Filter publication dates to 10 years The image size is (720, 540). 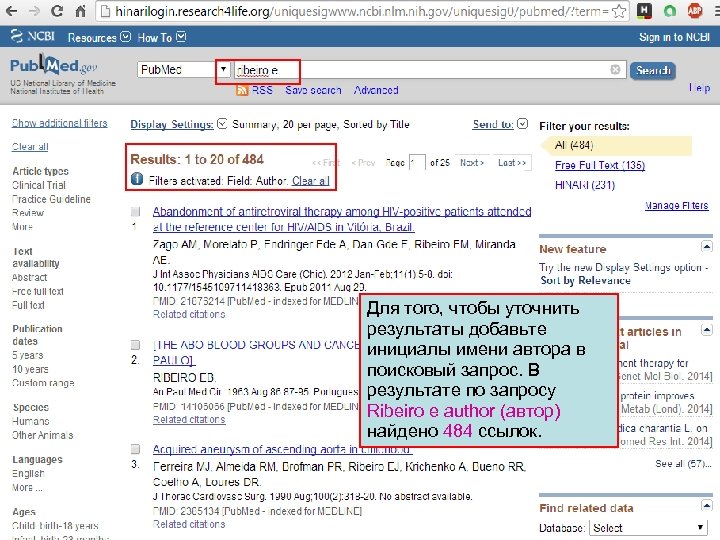click(30, 369)
